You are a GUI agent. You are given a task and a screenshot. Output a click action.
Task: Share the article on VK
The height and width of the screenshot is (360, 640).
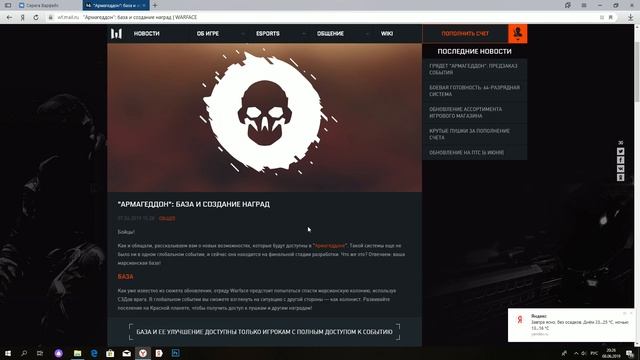click(620, 169)
